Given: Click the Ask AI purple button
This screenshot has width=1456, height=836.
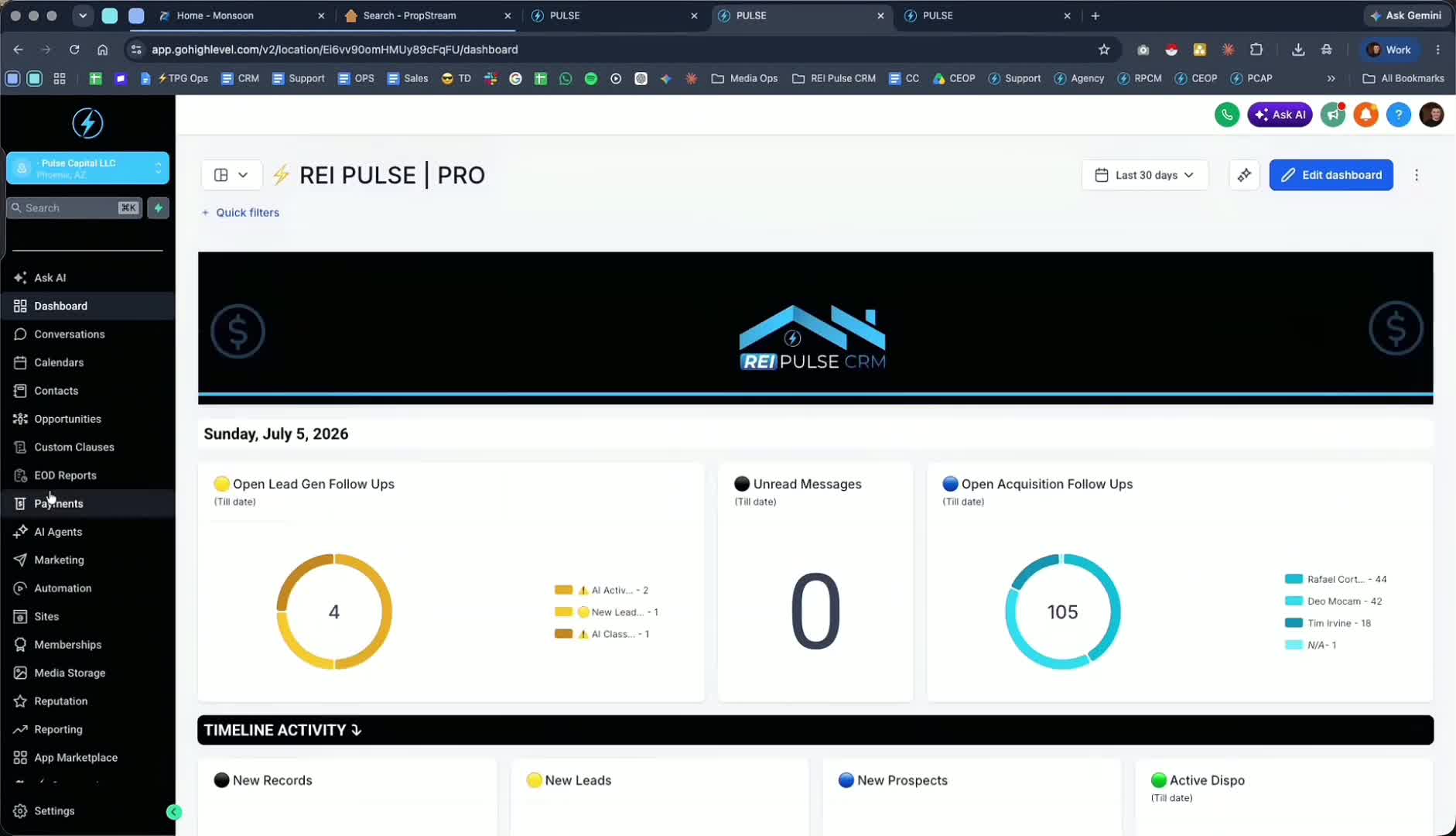Looking at the screenshot, I should point(1280,115).
